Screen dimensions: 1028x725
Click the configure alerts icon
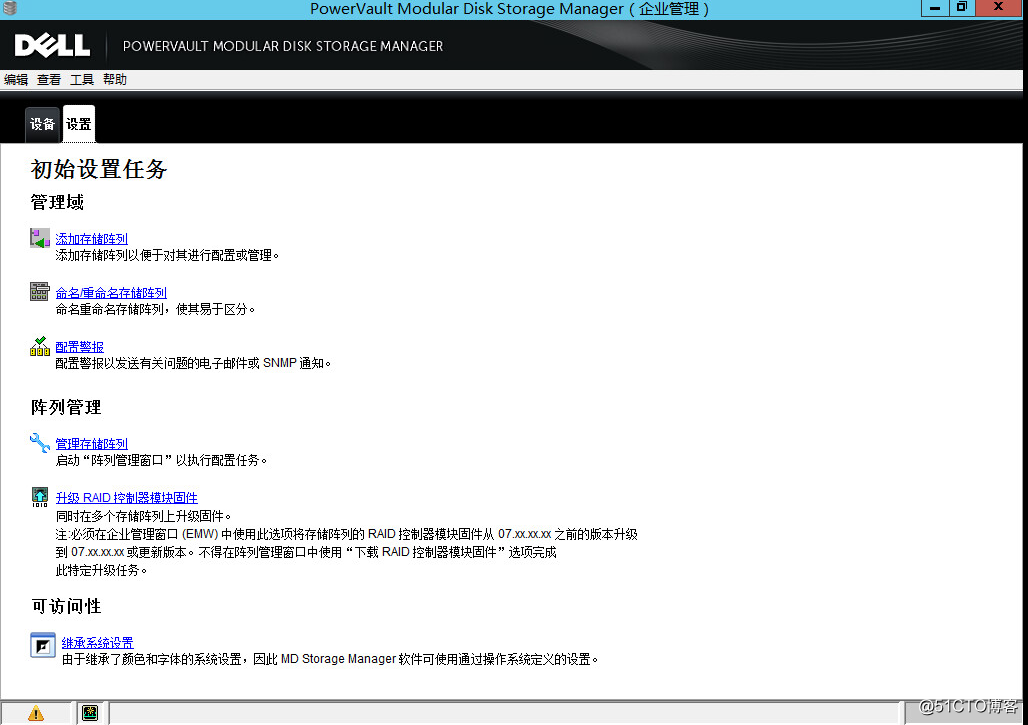(40, 346)
